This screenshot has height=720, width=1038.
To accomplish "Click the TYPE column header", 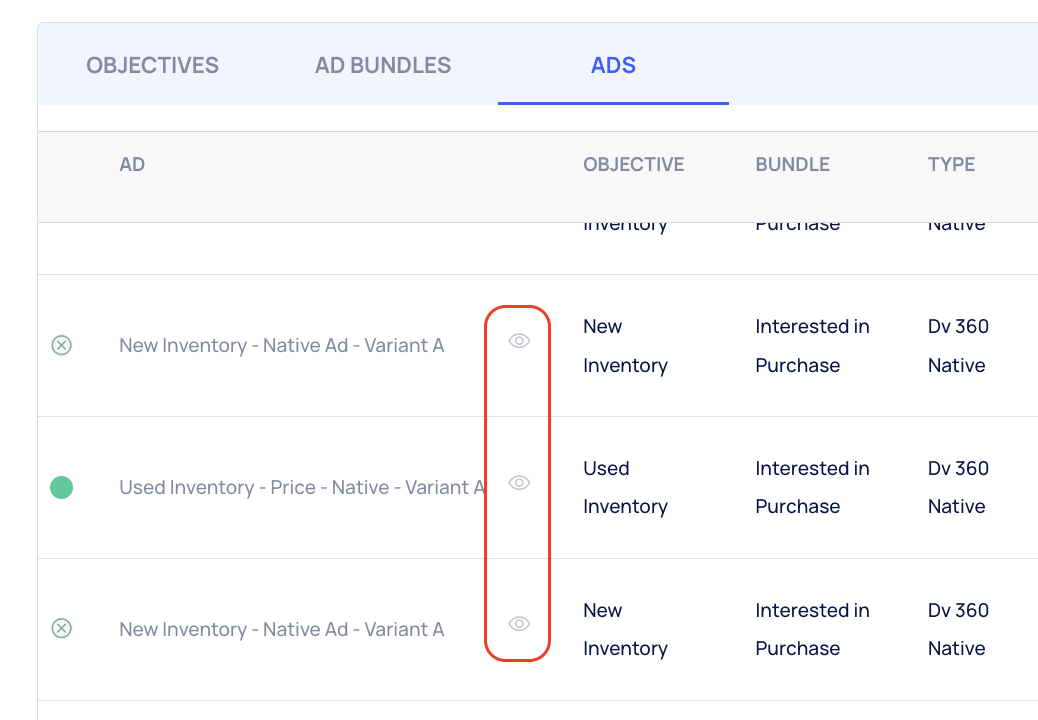I will click(x=951, y=164).
